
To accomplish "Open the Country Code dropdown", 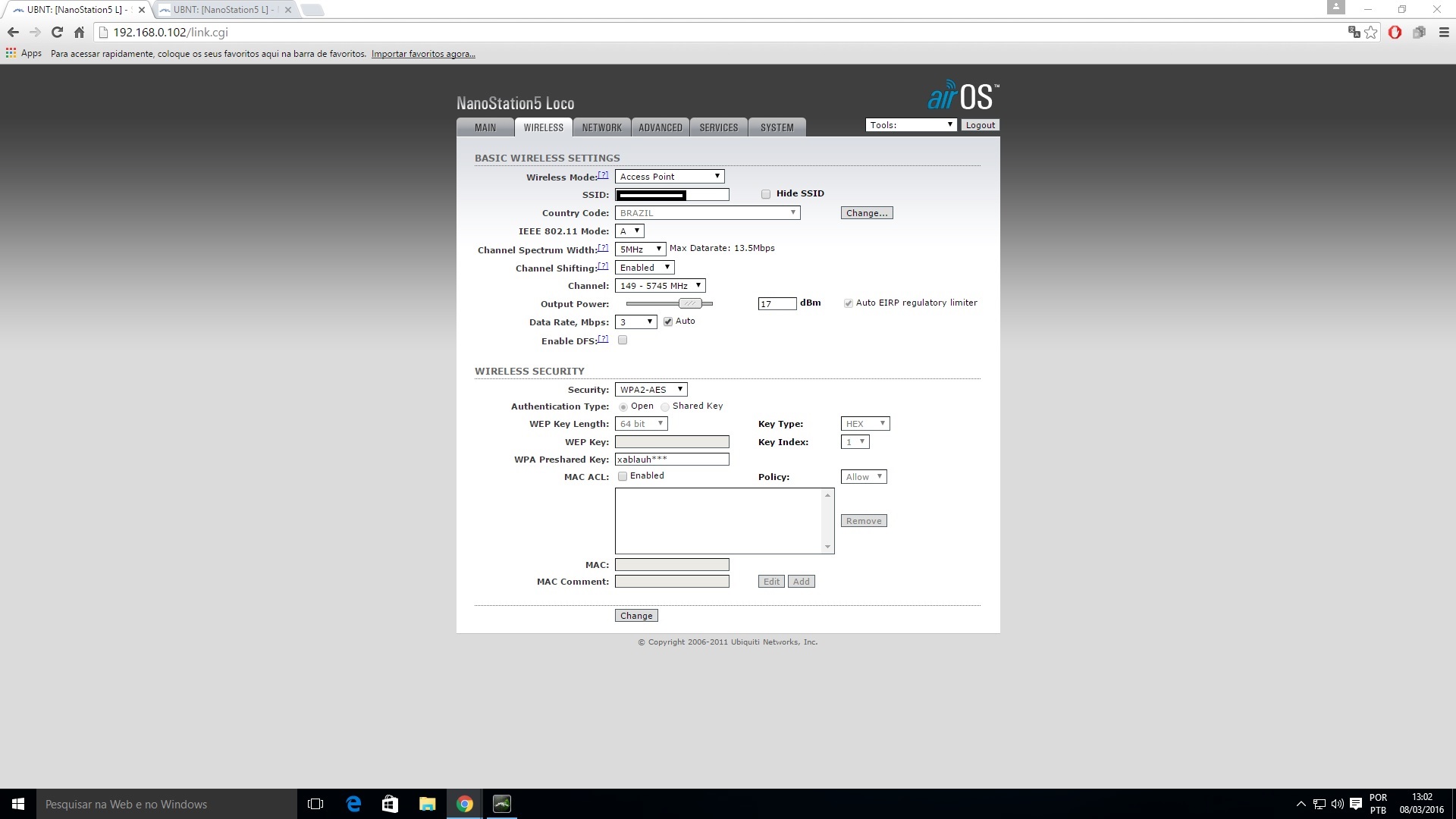I will [708, 213].
